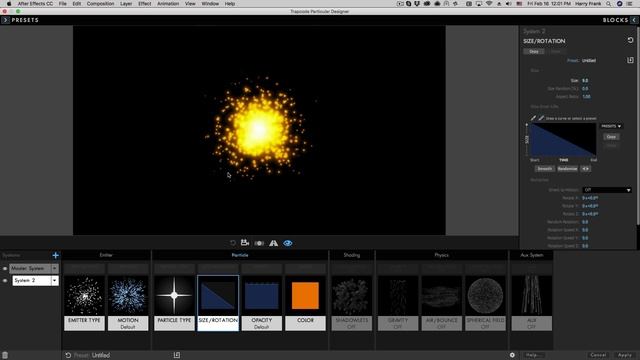Open the Animation menu
Viewport: 640px width, 360px height.
click(168, 4)
